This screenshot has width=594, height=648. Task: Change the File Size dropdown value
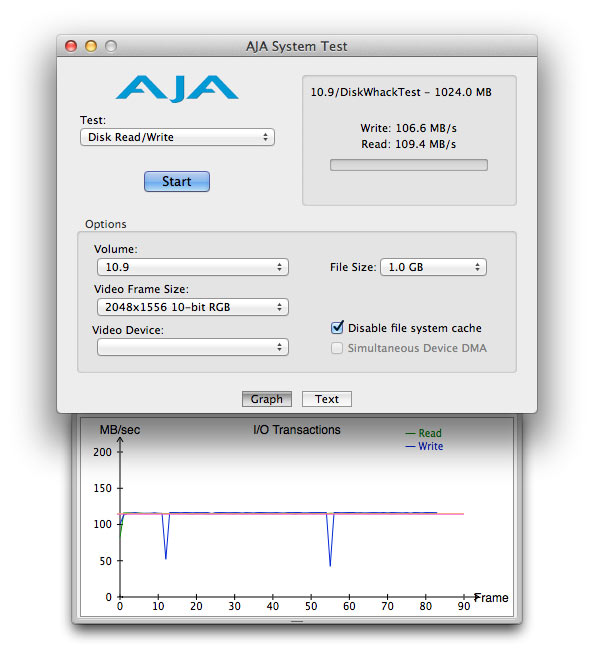point(433,267)
